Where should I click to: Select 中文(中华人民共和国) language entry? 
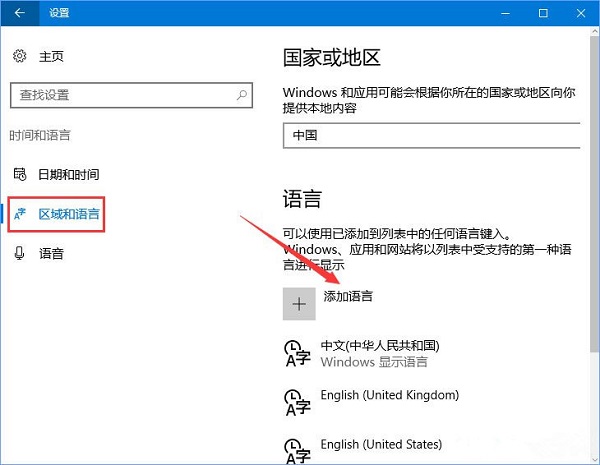coord(380,346)
